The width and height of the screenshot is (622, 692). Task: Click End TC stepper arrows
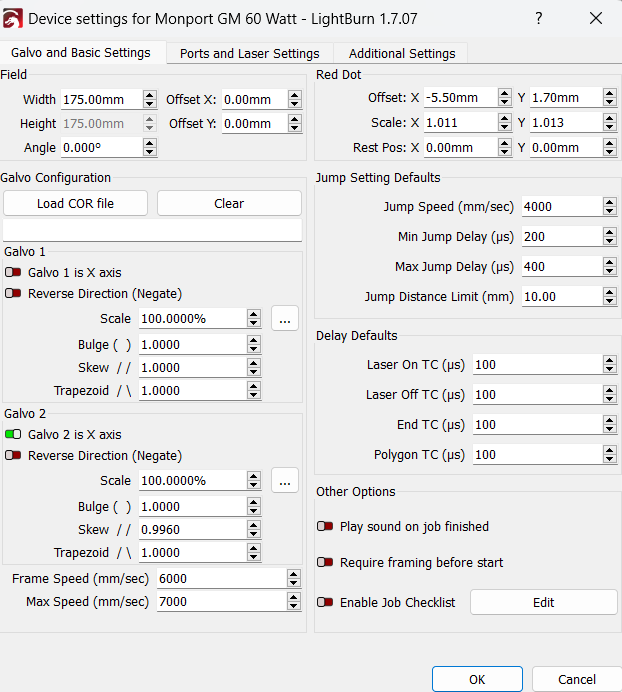[610, 425]
